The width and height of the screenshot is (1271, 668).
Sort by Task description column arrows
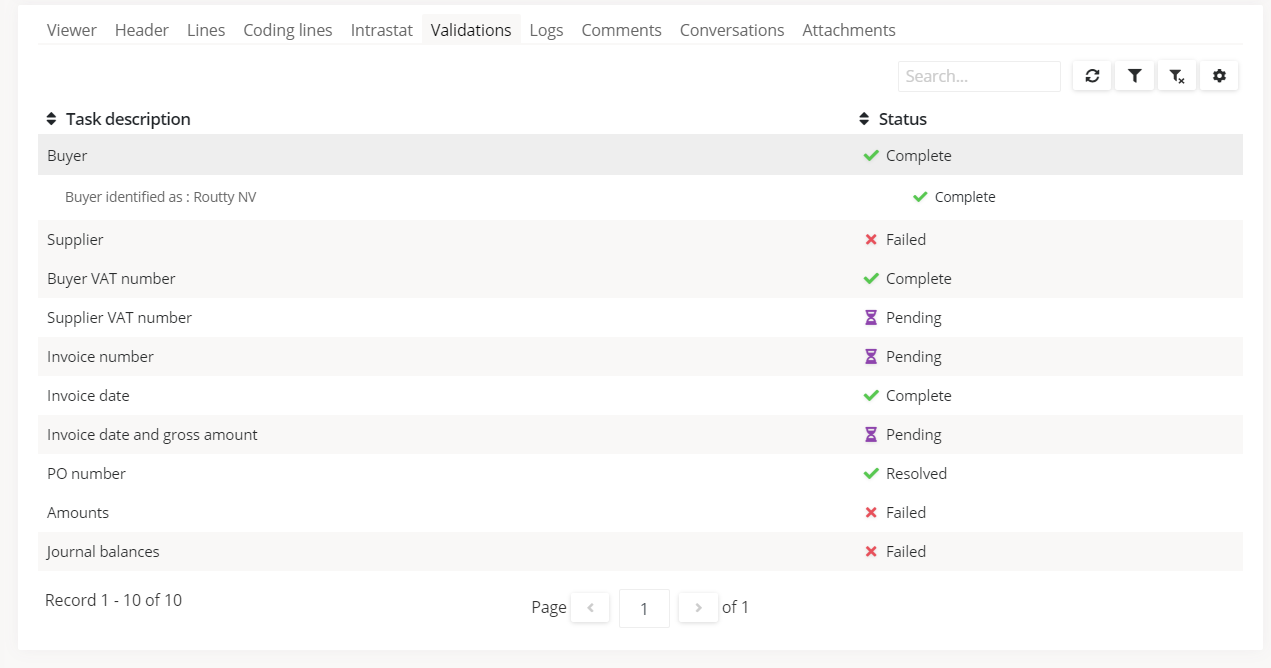[x=52, y=119]
